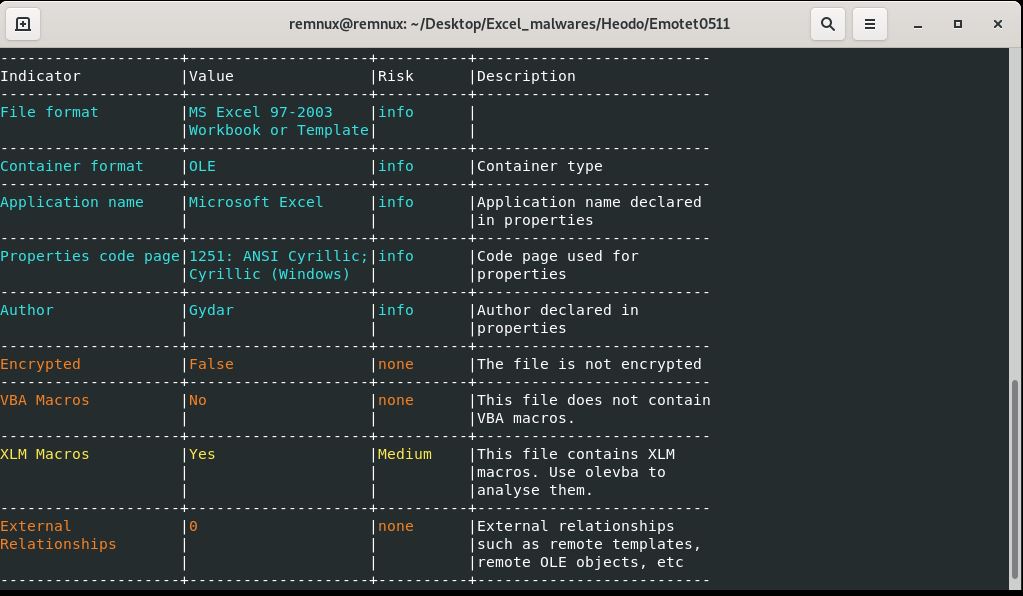The image size is (1023, 596).
Task: Click the 'Medium' risk value
Action: pos(404,454)
